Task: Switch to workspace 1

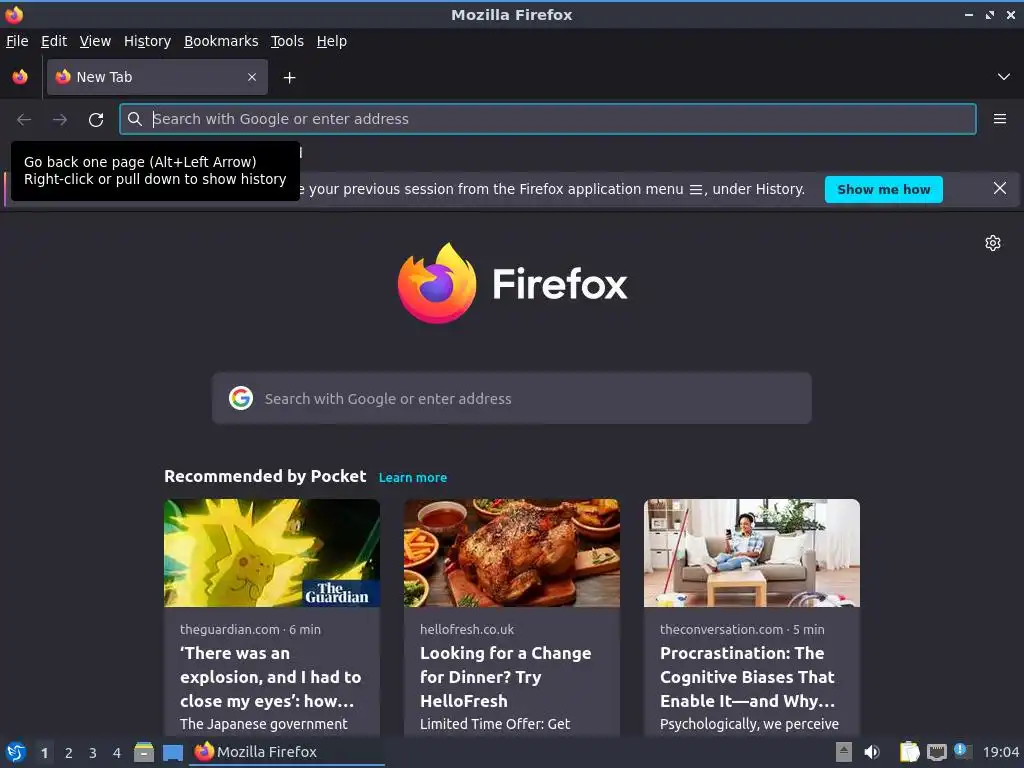Action: click(x=44, y=753)
